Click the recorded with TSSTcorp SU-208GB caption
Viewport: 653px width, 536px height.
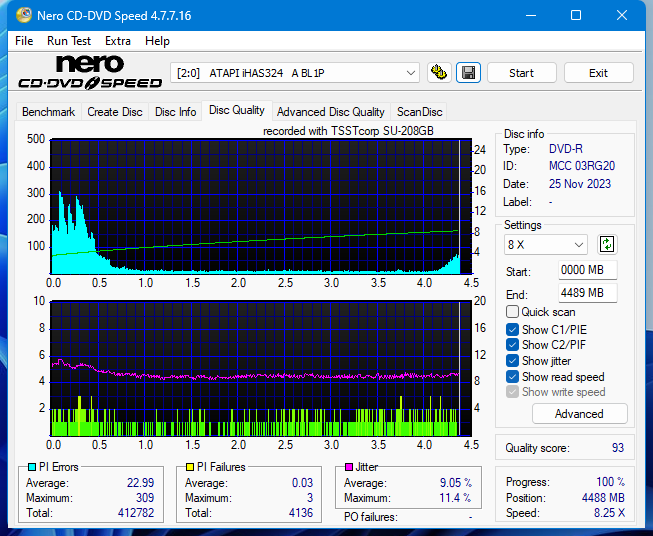coord(348,131)
